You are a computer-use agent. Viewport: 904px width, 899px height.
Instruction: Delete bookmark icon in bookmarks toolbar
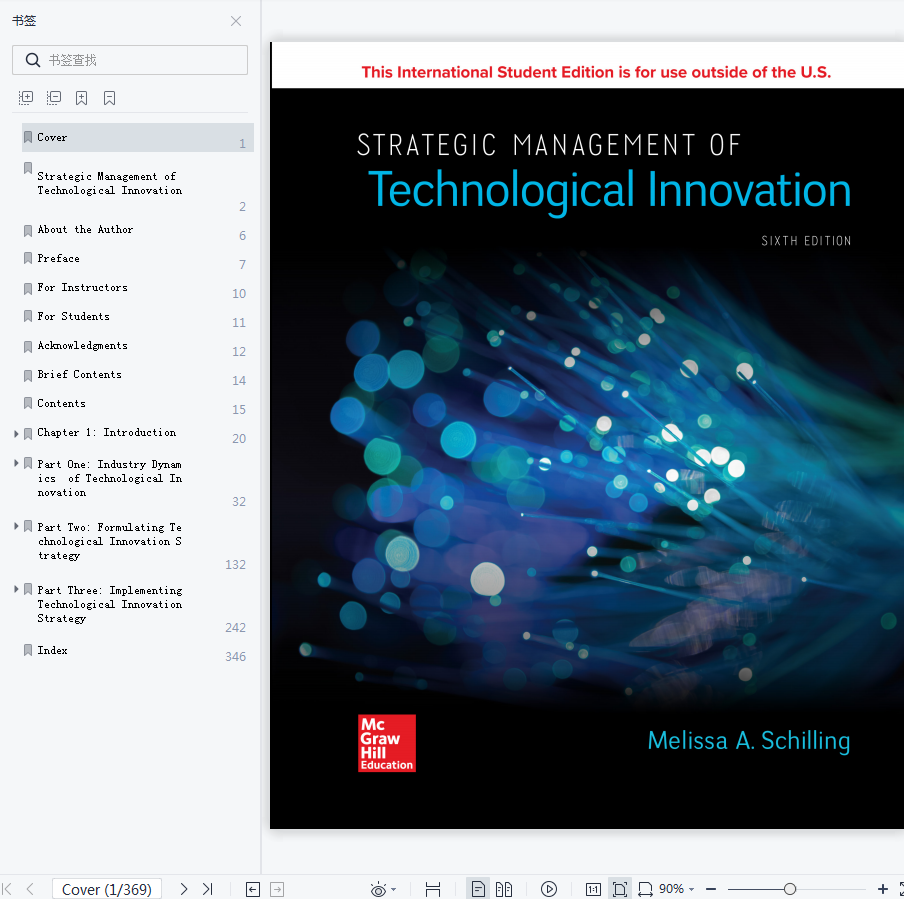pyautogui.click(x=109, y=98)
